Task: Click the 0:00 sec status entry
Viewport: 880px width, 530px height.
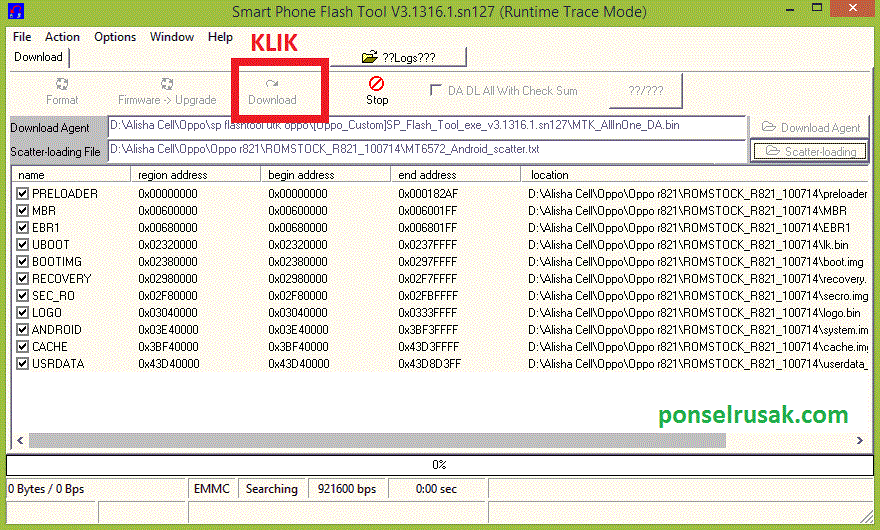Action: pos(436,489)
